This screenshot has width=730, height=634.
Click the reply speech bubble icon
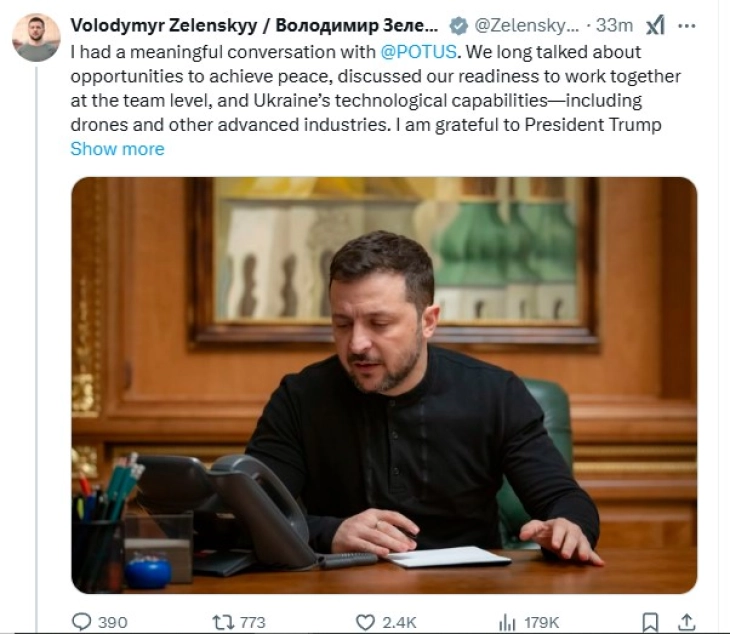(x=82, y=622)
